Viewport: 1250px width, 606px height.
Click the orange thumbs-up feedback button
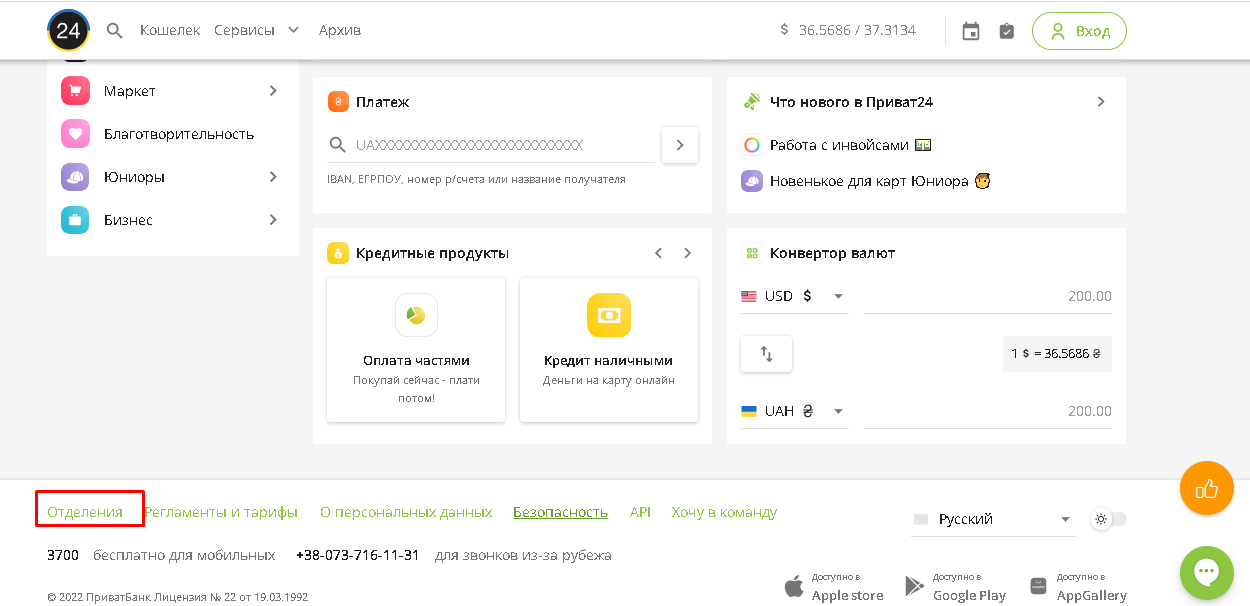point(1206,489)
